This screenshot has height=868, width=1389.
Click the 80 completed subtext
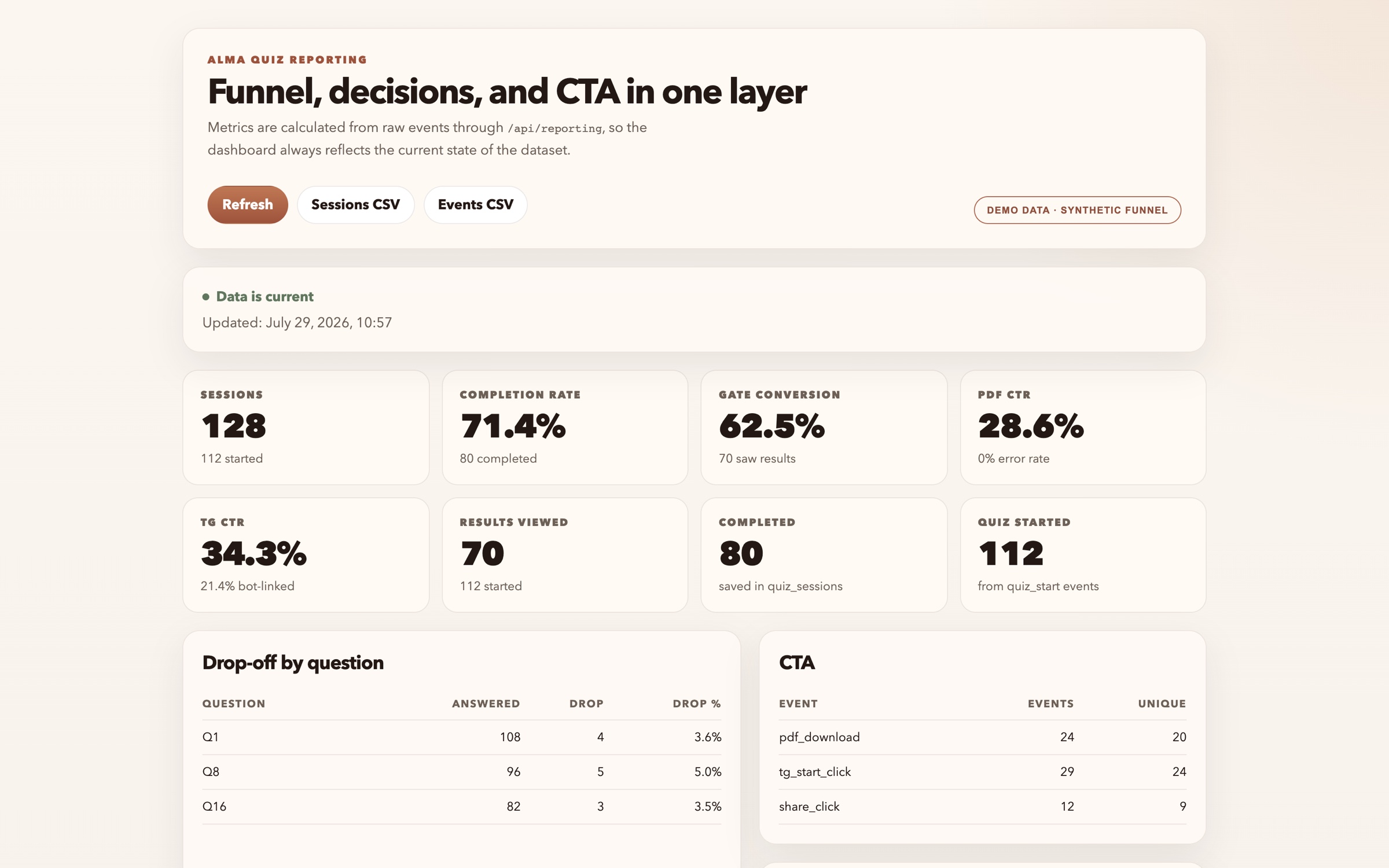[x=498, y=459]
